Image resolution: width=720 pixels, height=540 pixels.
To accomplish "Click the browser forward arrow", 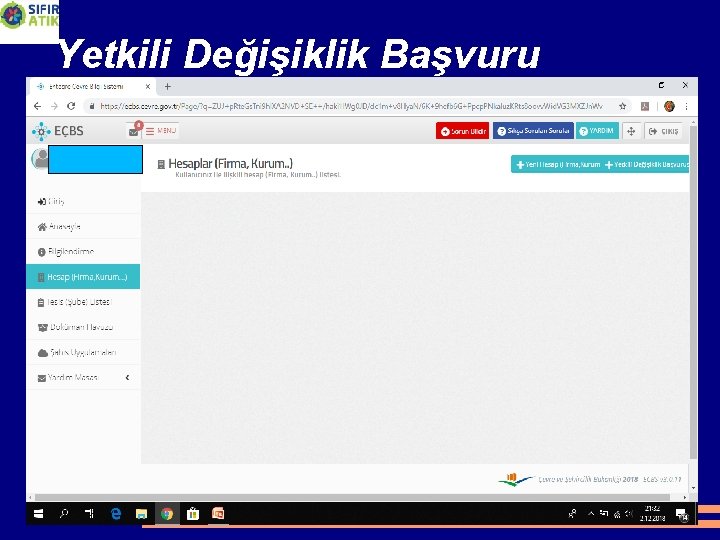I will pos(54,106).
